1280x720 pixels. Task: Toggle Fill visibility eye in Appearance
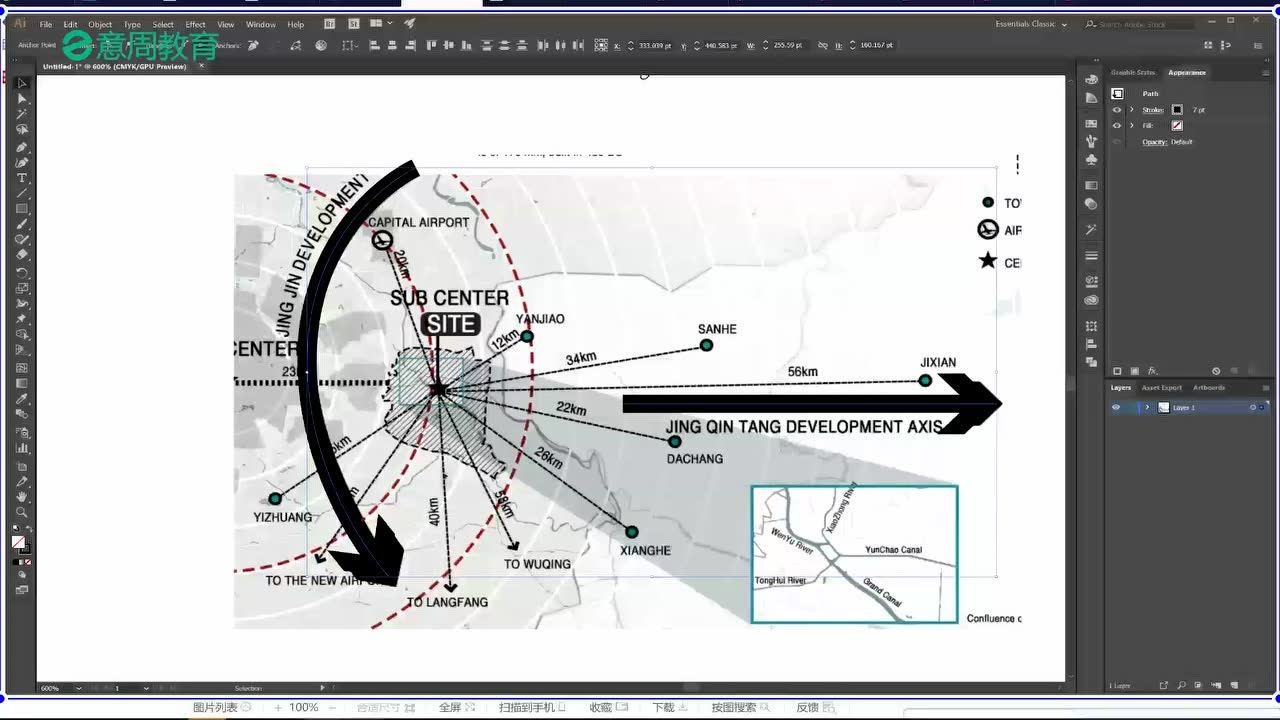pos(1117,126)
